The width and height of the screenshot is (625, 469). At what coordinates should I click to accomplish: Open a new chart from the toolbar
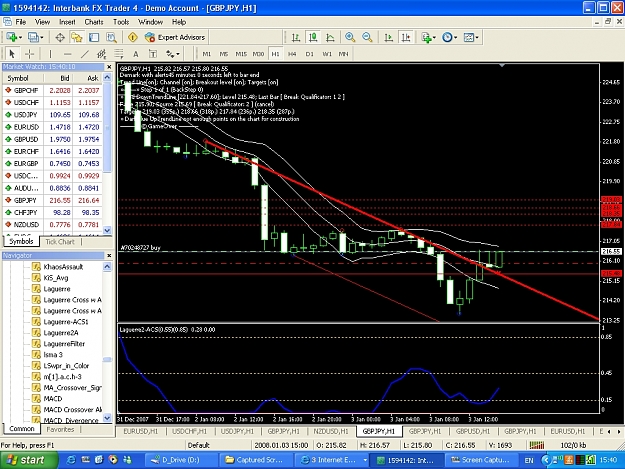tap(11, 37)
